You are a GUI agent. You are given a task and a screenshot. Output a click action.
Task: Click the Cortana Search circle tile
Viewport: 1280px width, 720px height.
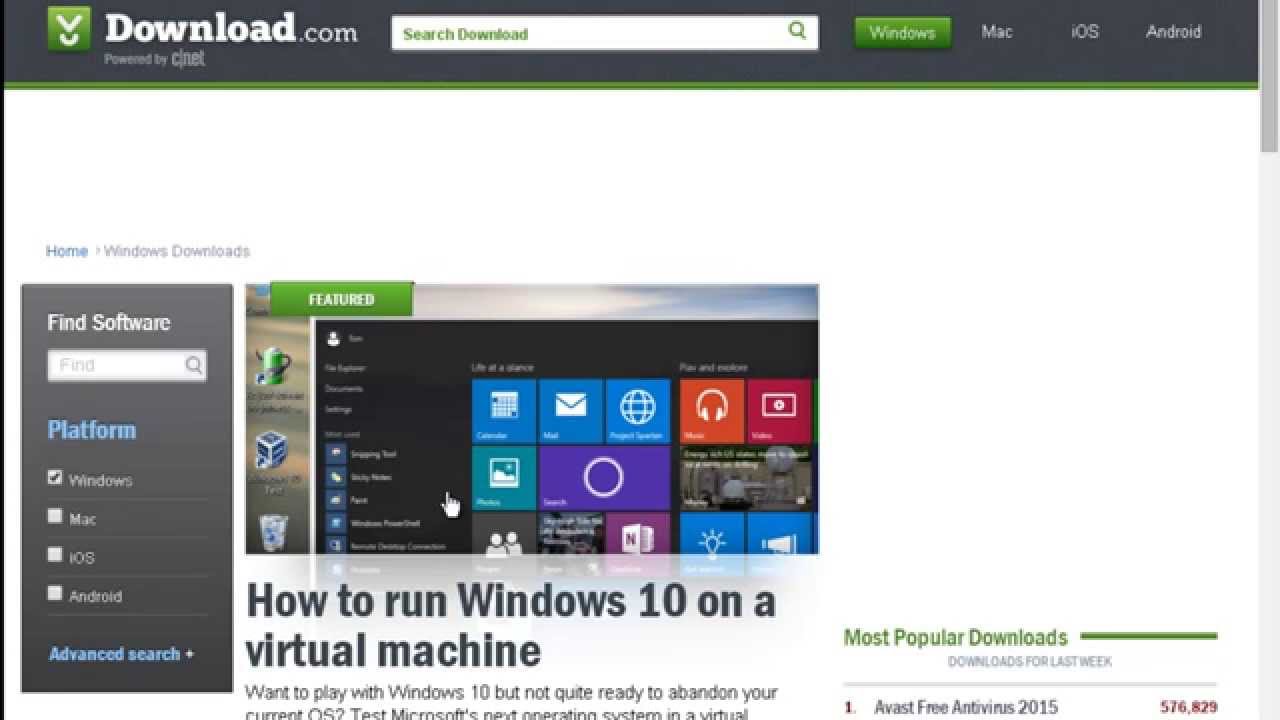pos(605,478)
